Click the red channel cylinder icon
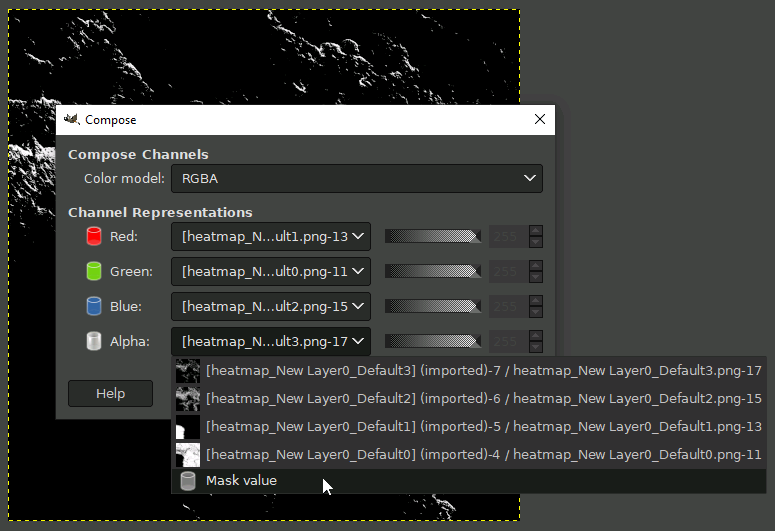775x531 pixels. [x=94, y=236]
